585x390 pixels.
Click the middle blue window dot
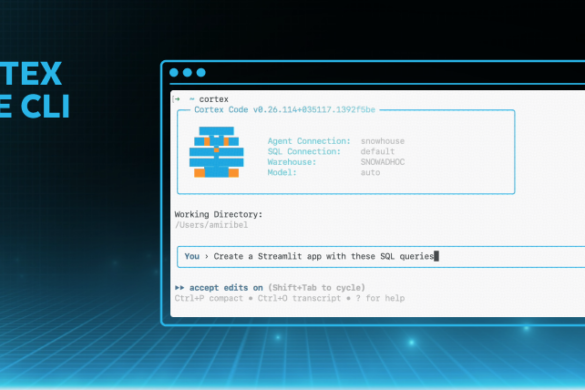click(x=187, y=72)
